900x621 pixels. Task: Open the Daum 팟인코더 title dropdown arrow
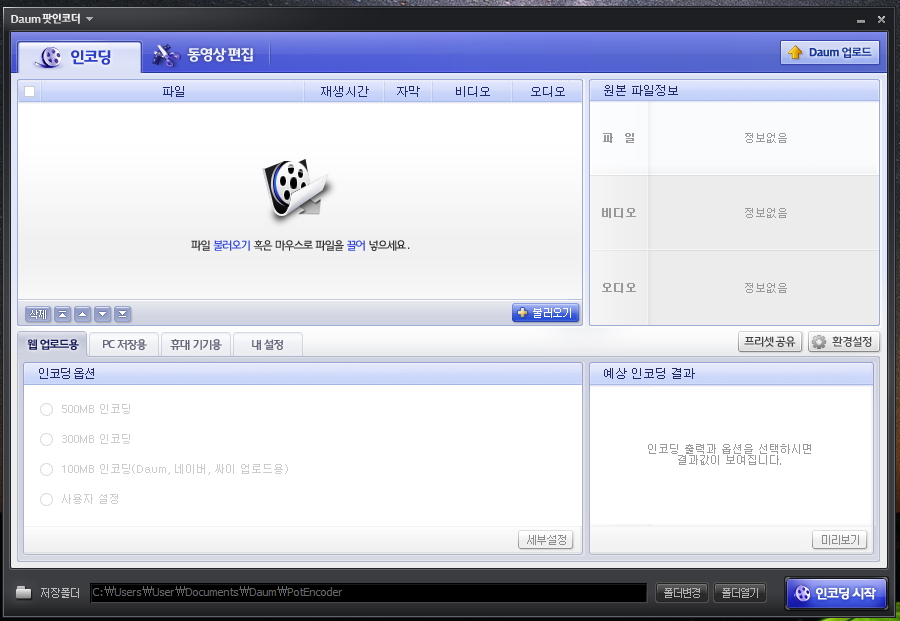pos(89,19)
